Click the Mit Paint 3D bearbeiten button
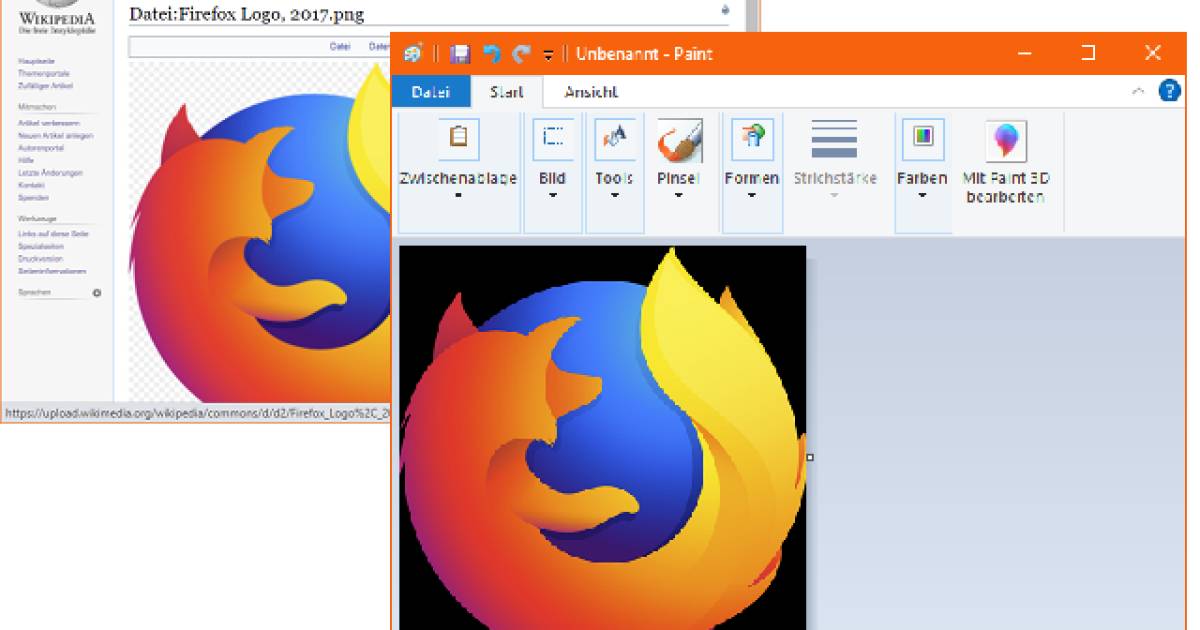Image resolution: width=1200 pixels, height=630 pixels. tap(1006, 162)
